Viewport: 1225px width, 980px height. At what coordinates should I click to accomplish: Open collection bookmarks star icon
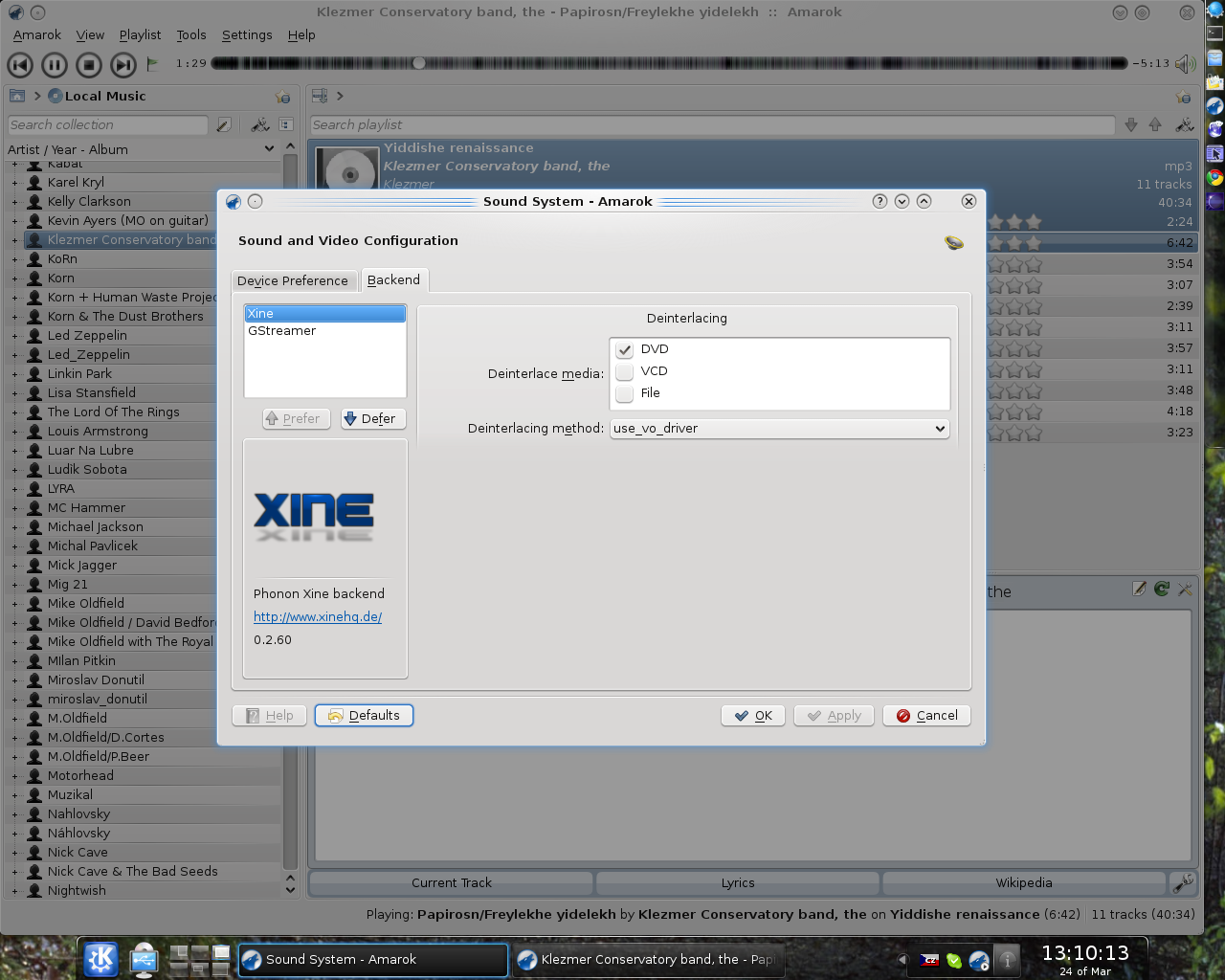pos(282,97)
